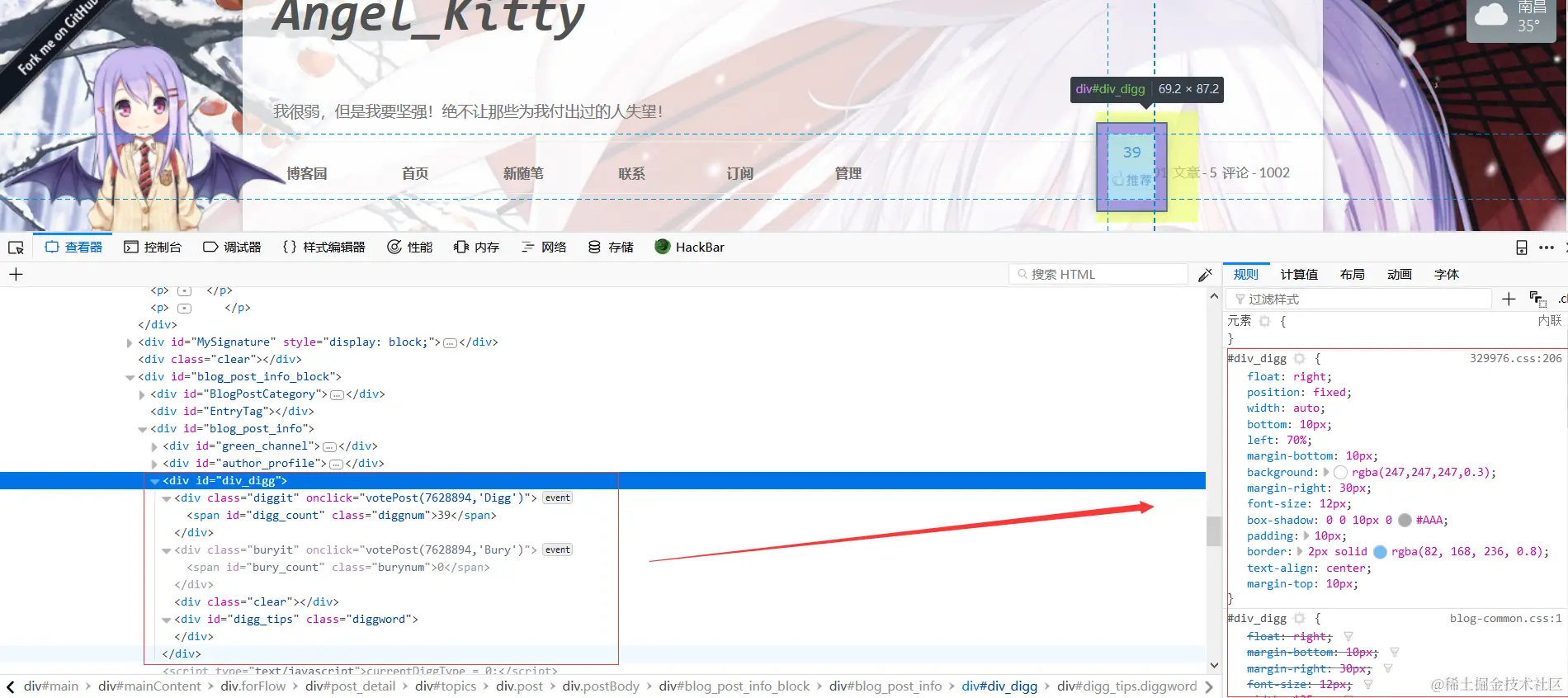
Task: Activate the element picker tool
Action: click(16, 248)
